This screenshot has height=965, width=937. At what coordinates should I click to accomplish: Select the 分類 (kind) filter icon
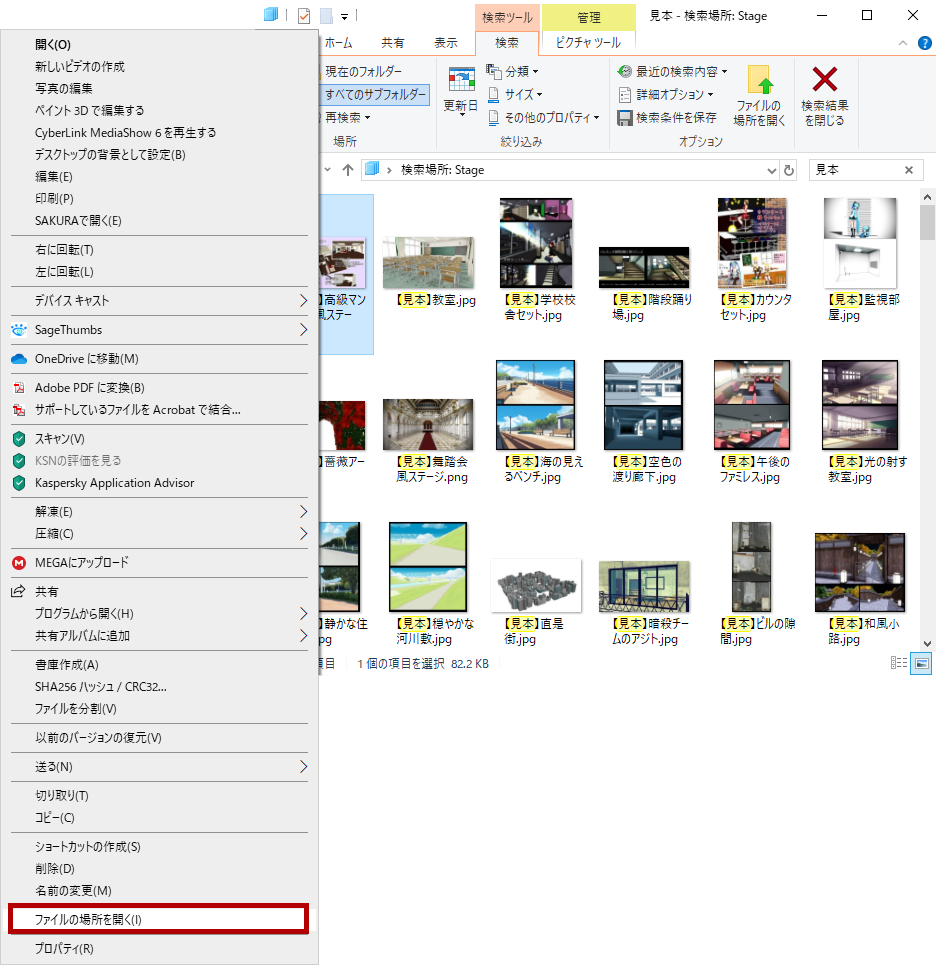(x=494, y=71)
